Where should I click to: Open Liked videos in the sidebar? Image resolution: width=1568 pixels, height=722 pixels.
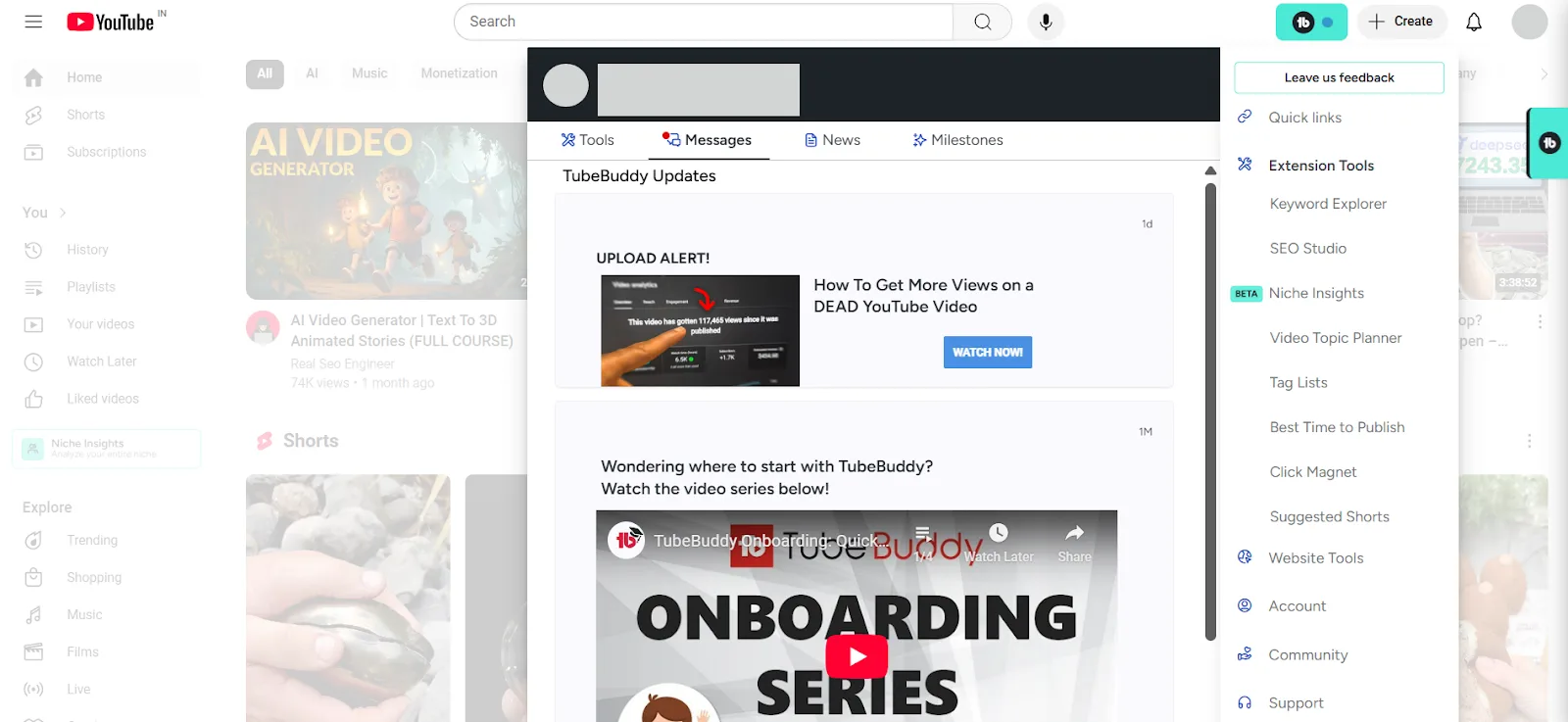pos(106,399)
